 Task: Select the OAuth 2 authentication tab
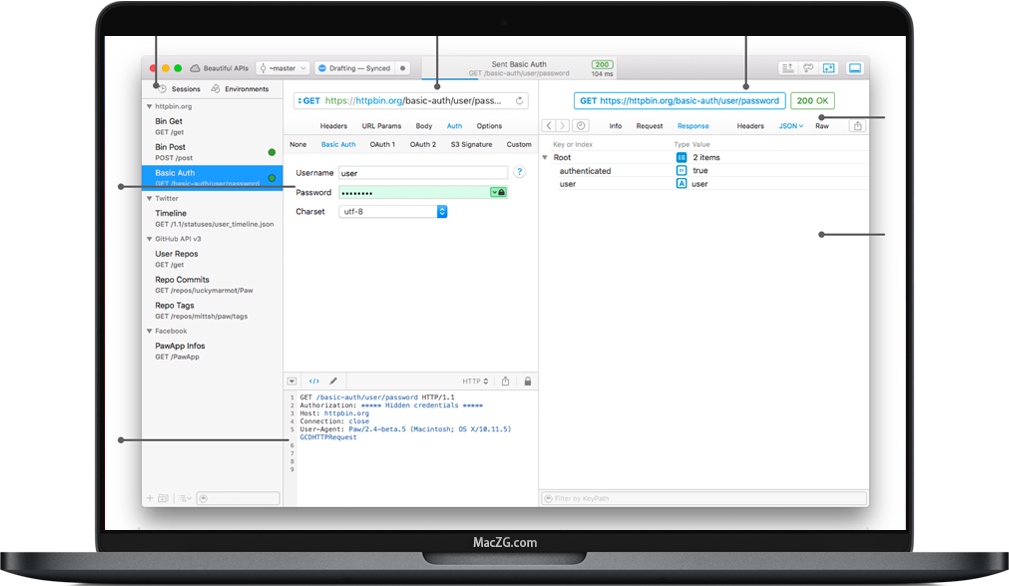point(423,144)
